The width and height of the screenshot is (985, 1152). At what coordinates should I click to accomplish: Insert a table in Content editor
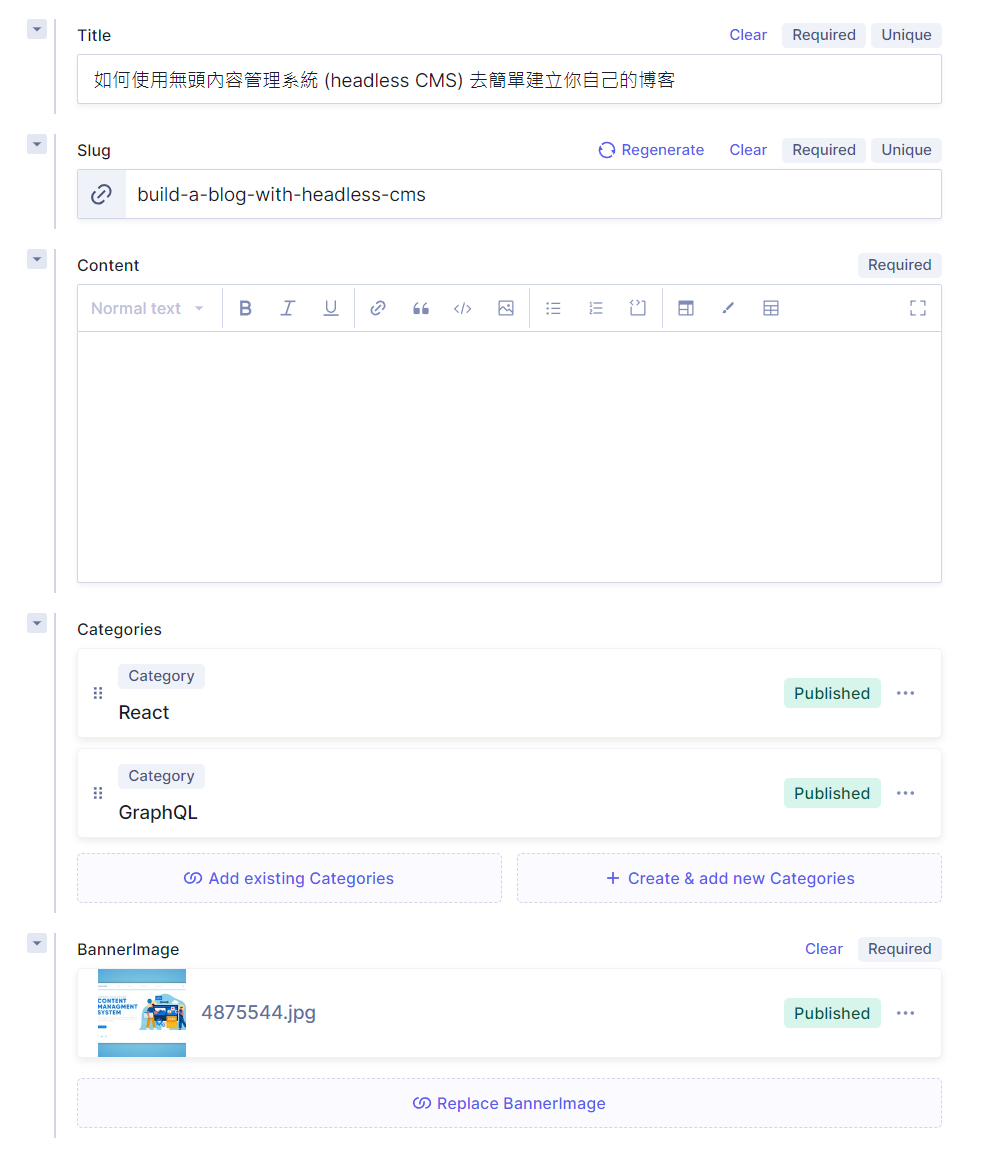(771, 309)
